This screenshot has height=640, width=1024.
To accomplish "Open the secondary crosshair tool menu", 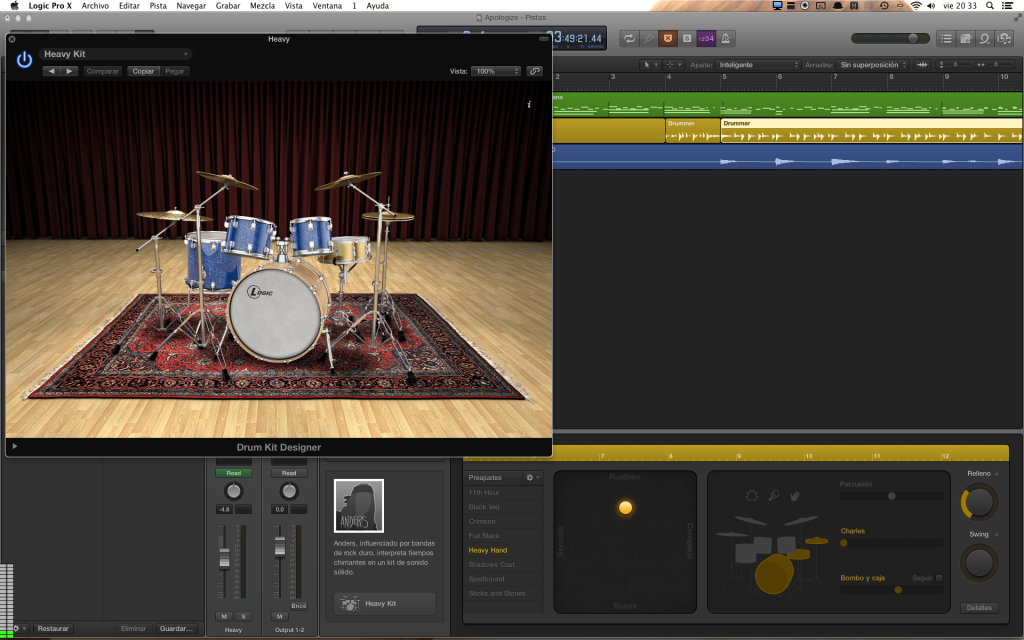I will (673, 65).
